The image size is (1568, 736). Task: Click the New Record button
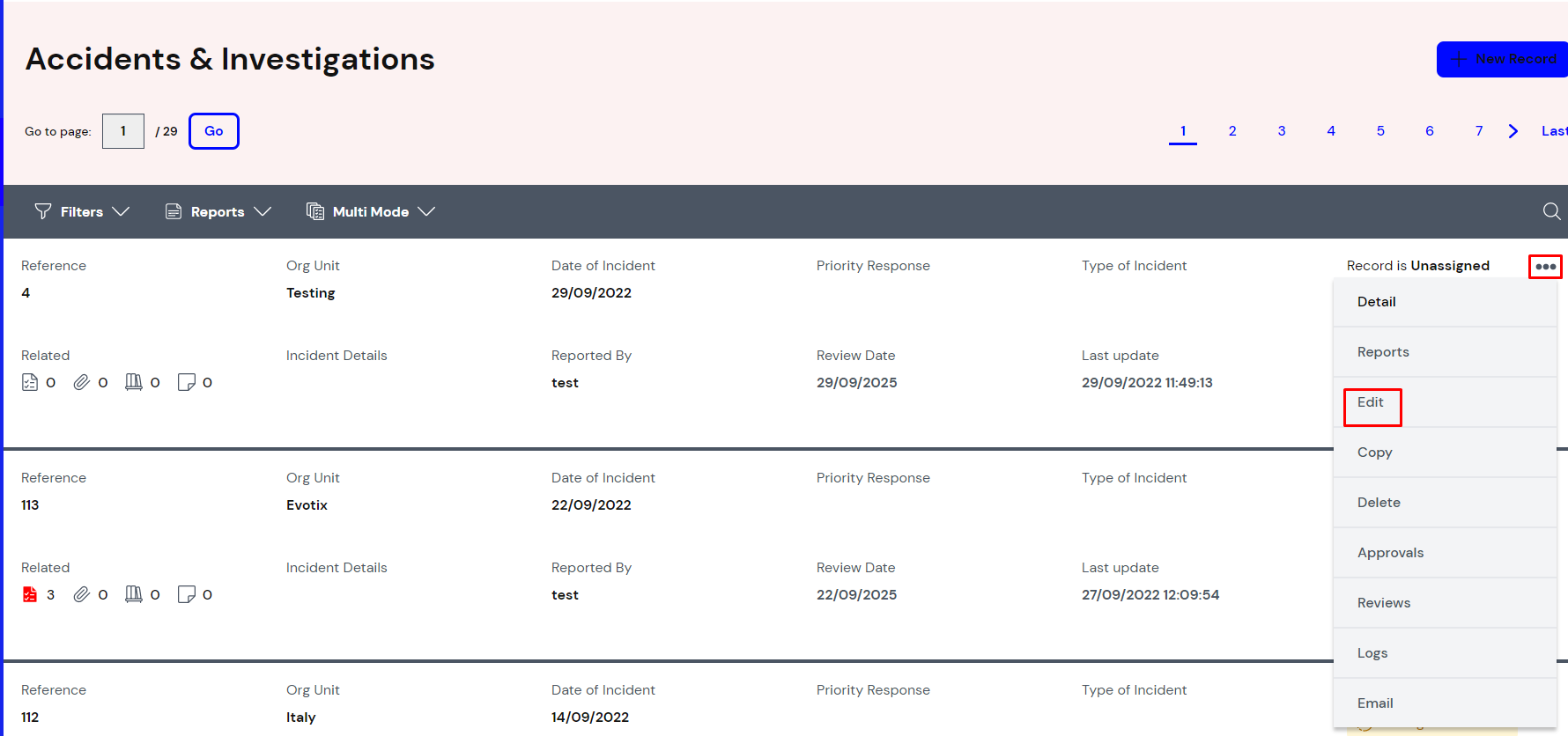(x=1505, y=59)
